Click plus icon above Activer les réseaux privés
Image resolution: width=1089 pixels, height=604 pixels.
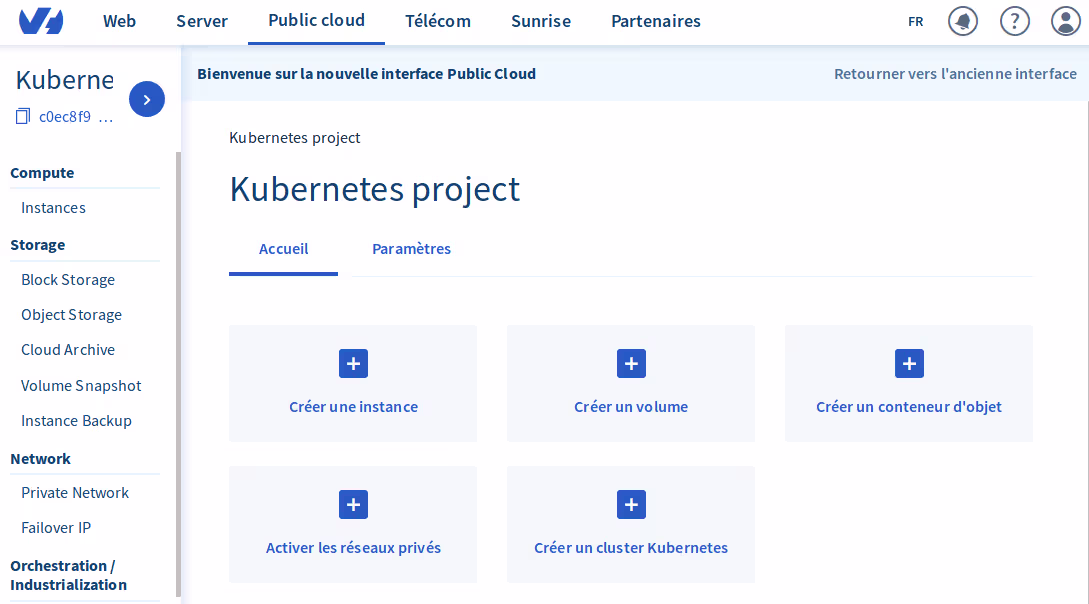point(353,505)
